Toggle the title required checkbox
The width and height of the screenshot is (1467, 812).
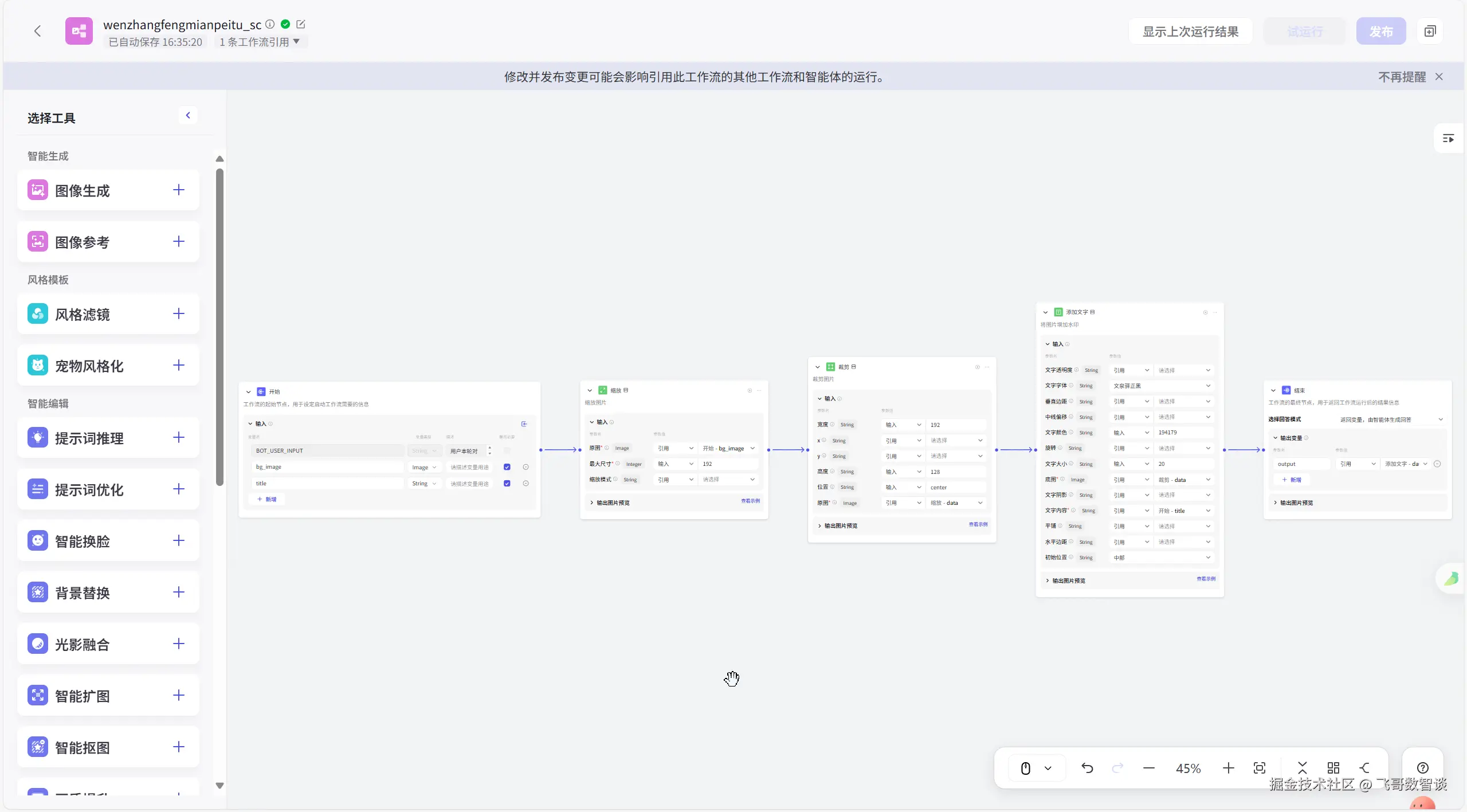pos(507,484)
